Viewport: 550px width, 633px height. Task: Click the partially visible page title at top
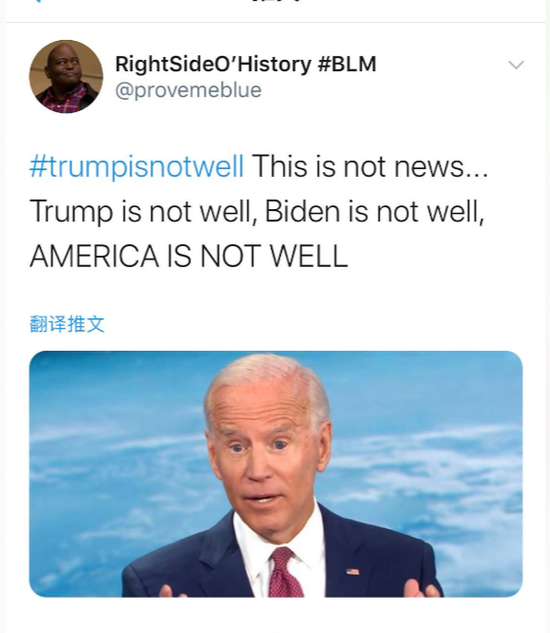click(276, 1)
